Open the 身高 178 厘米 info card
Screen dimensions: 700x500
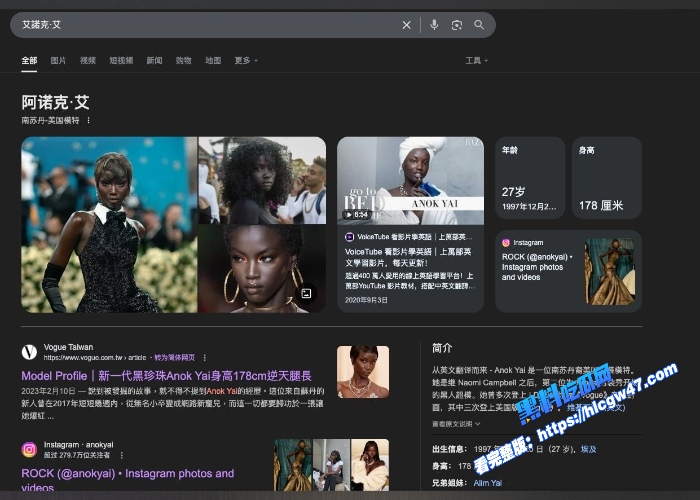pos(607,178)
